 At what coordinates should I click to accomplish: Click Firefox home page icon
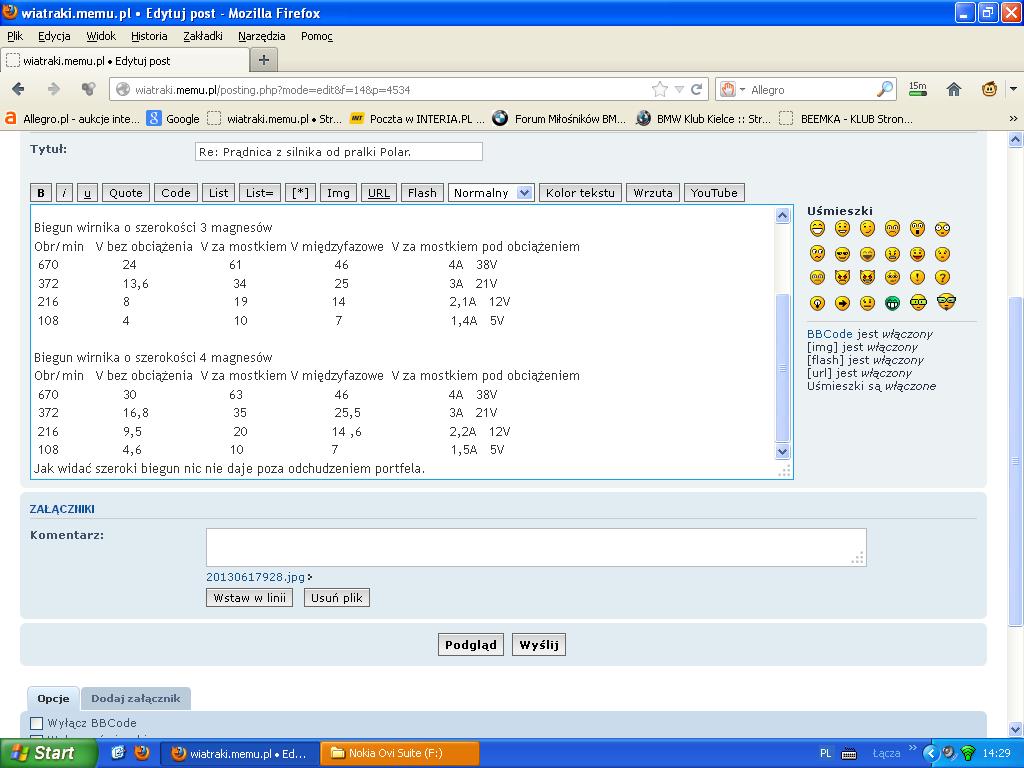click(x=954, y=89)
